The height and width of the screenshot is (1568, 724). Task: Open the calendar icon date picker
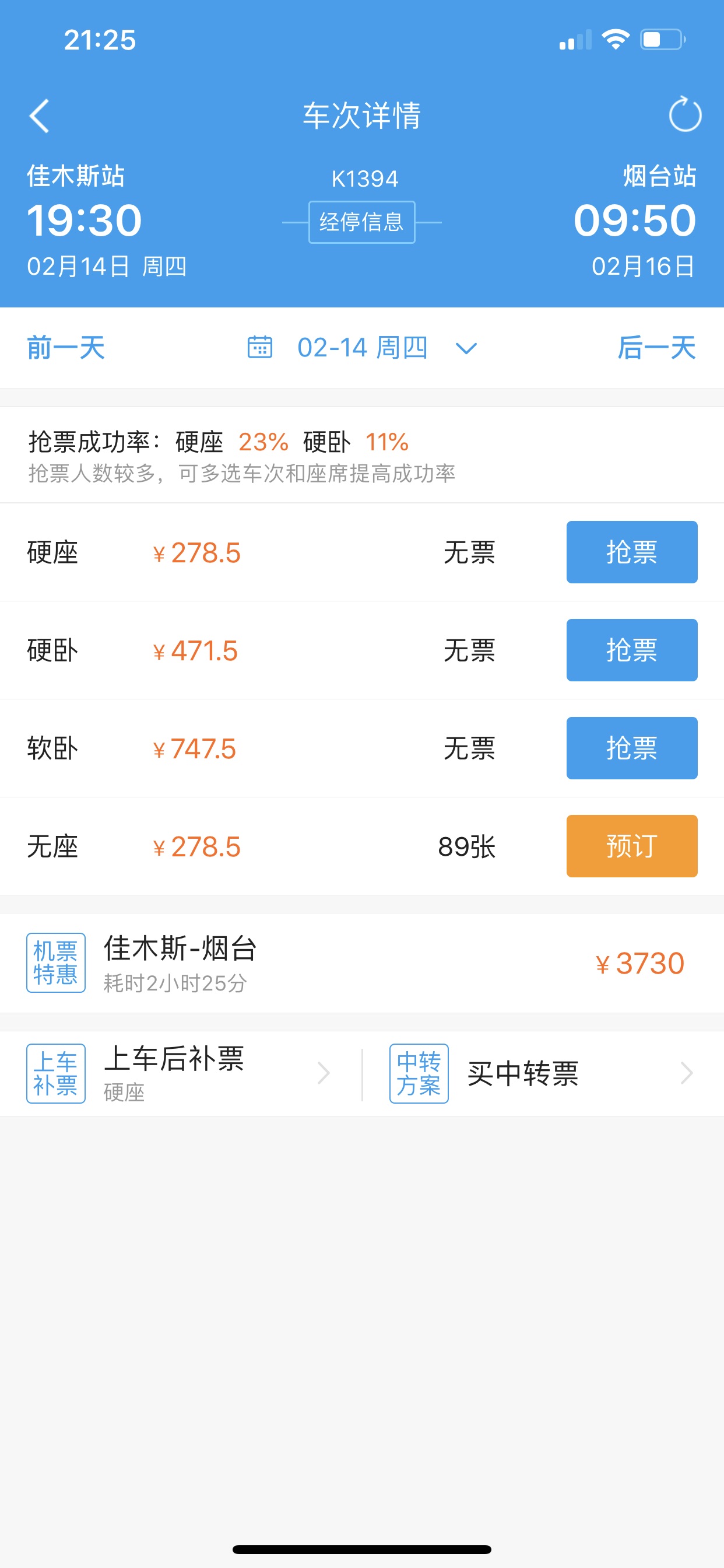[x=260, y=348]
